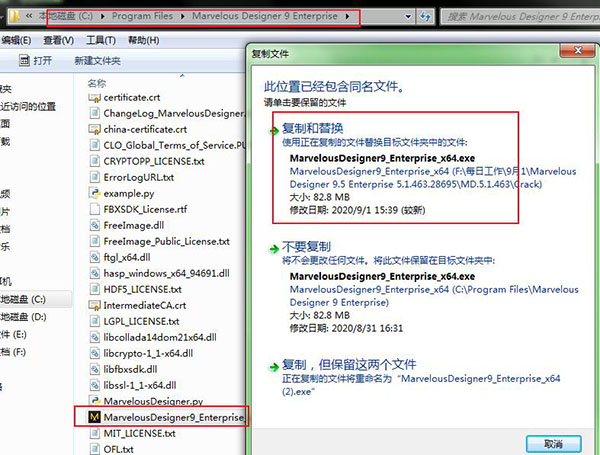Expand arrow after Marvelous Designer 9 Enterprise path
This screenshot has height=455, width=600.
click(347, 16)
